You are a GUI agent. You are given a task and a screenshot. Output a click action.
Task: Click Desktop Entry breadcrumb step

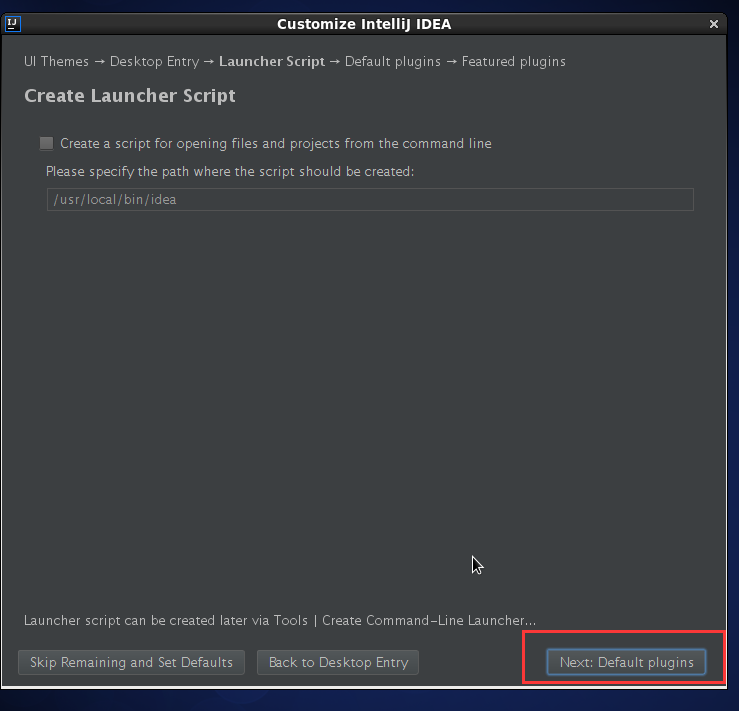(155, 62)
